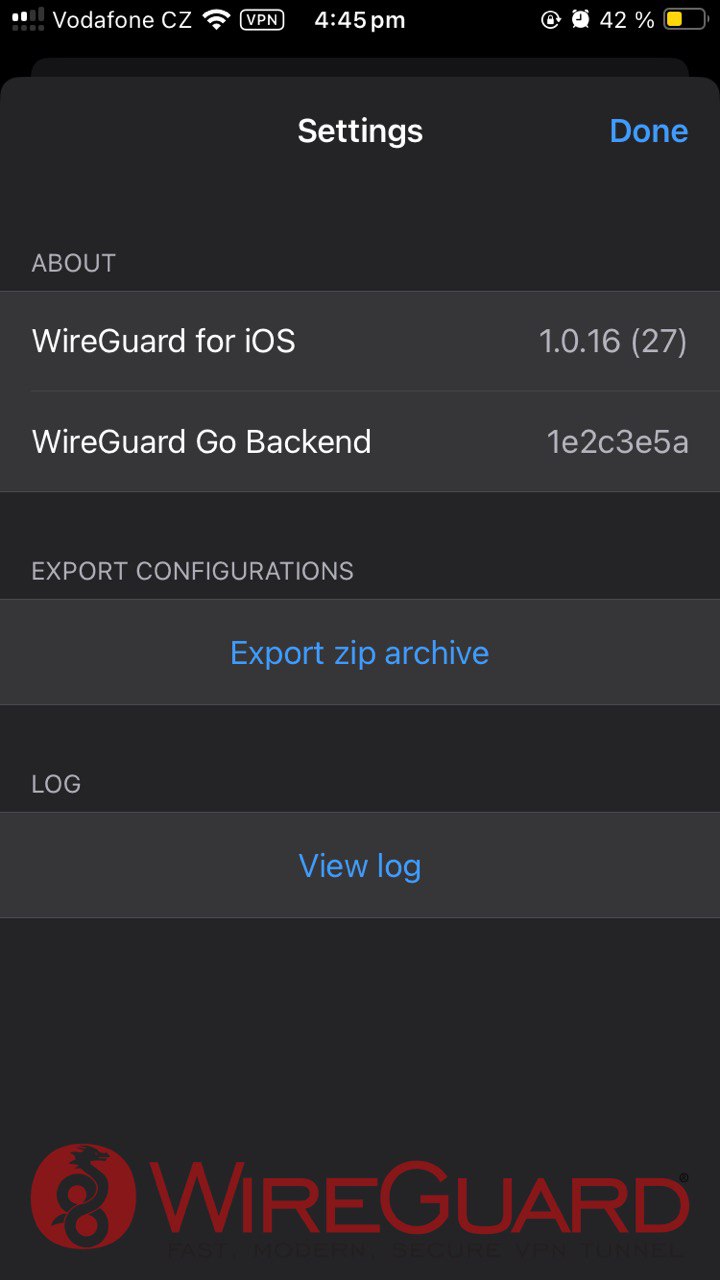Open View log
Image resolution: width=720 pixels, height=1280 pixels.
[360, 866]
